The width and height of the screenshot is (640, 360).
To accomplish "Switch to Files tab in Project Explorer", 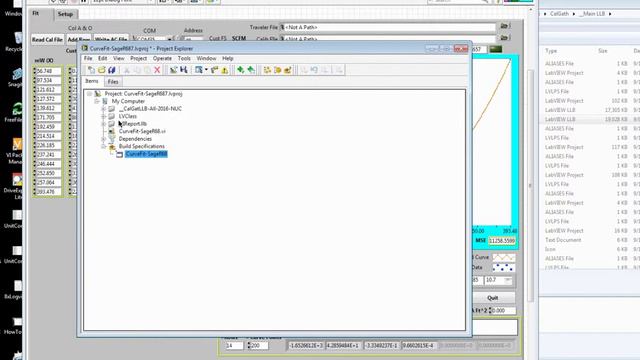I will point(113,82).
